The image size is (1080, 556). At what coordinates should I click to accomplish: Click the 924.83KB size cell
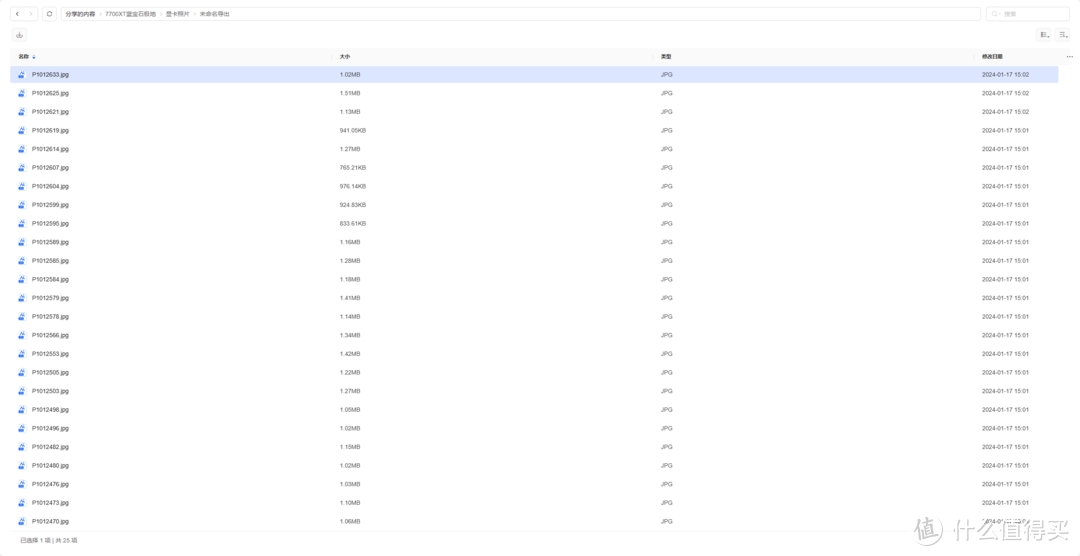tap(353, 205)
